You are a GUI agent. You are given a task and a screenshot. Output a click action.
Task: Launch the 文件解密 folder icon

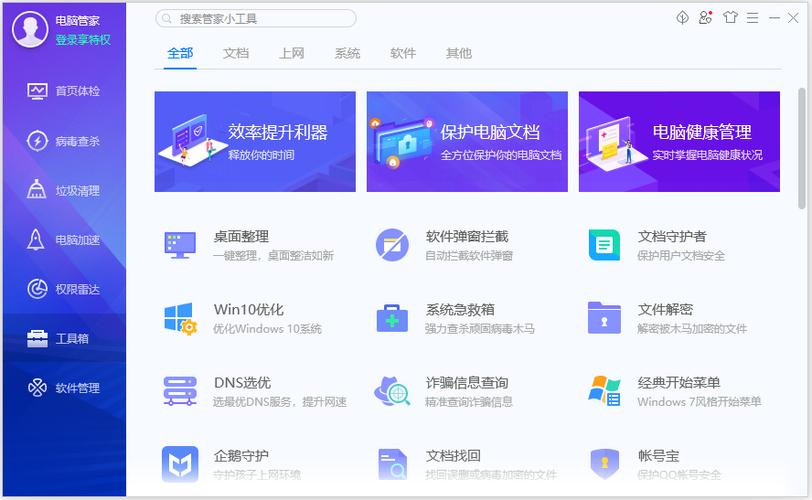pyautogui.click(x=604, y=318)
